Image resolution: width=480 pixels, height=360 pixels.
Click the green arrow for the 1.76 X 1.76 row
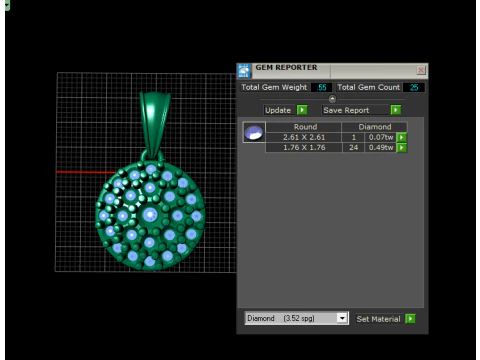click(402, 147)
